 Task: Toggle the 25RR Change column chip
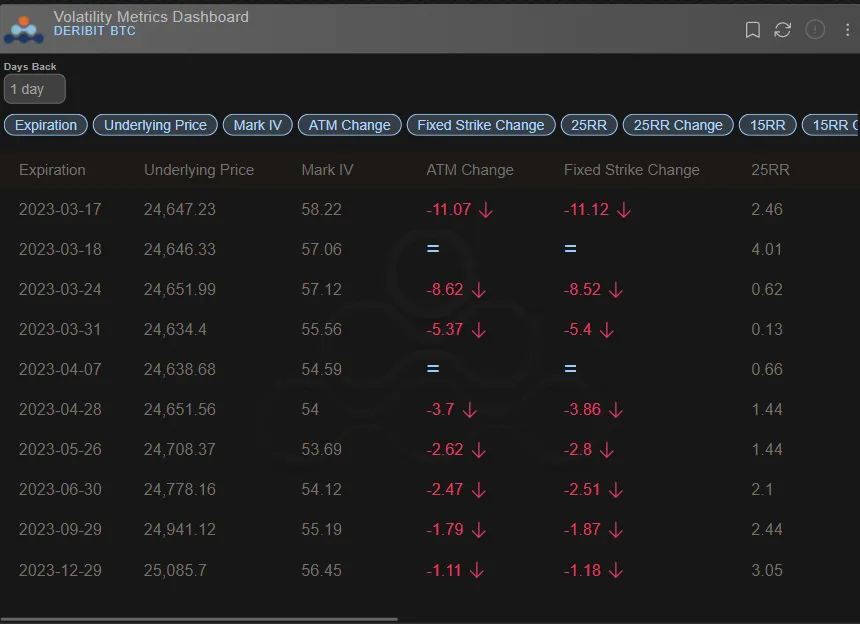click(x=678, y=125)
